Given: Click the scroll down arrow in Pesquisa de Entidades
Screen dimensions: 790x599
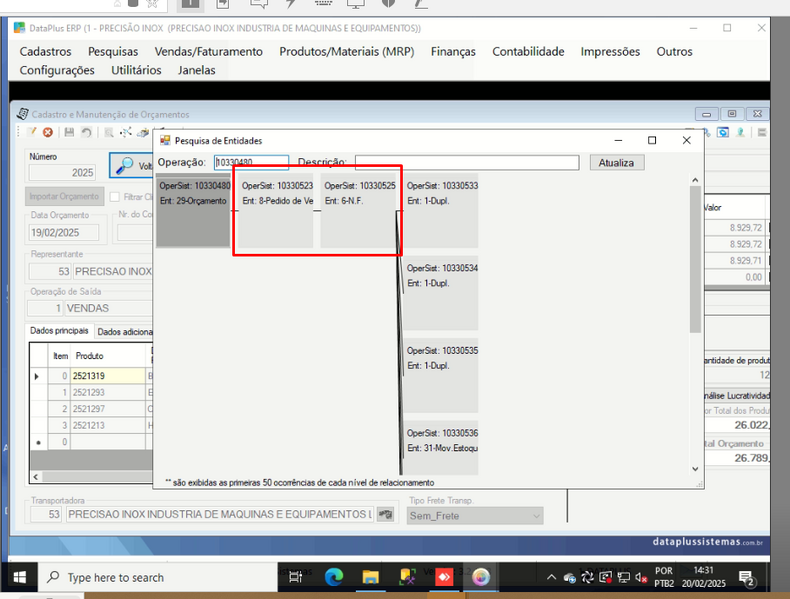Looking at the screenshot, I should (695, 469).
